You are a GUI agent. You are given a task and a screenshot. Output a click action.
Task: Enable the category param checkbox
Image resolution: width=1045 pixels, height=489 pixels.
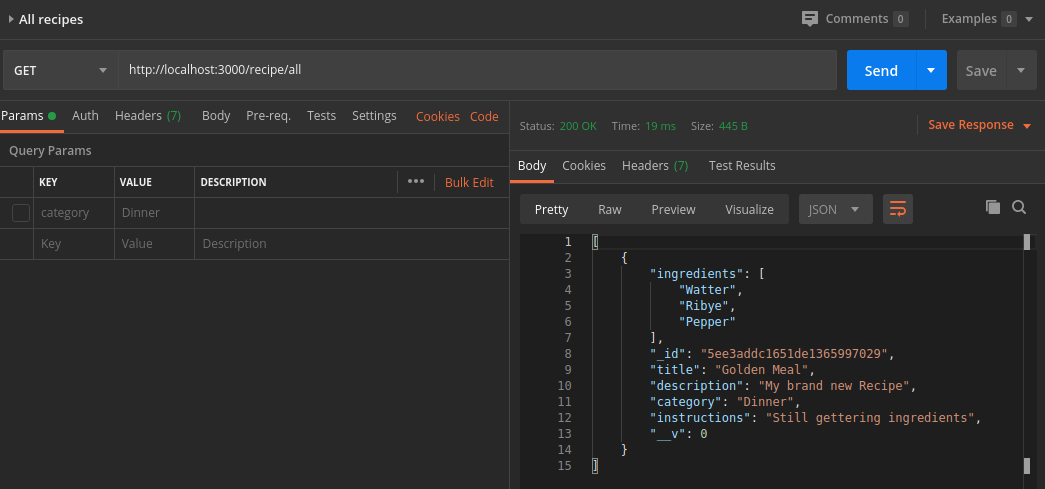pyautogui.click(x=21, y=213)
